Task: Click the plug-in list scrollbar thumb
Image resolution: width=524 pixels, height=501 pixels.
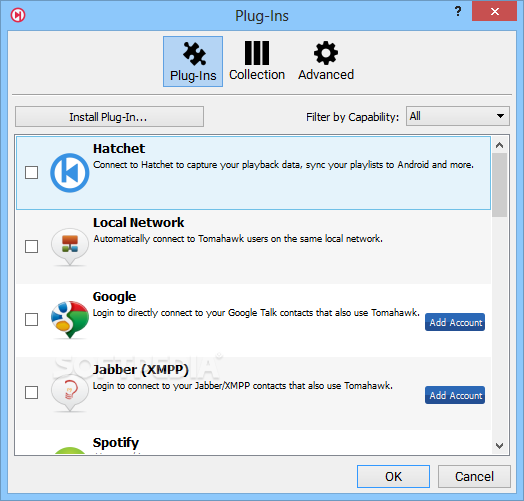Action: pos(500,185)
